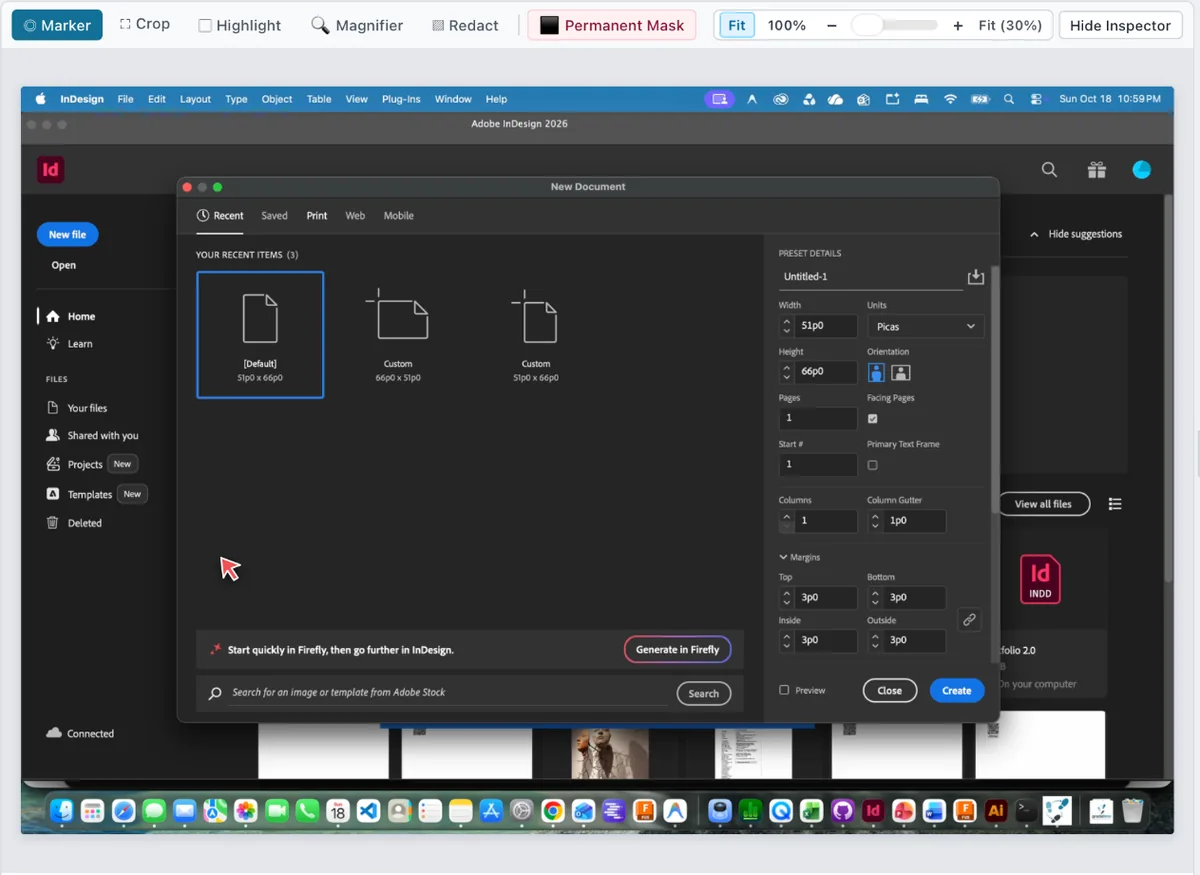Screen dimensions: 1200x875
Task: Click the New file button
Action: [x=67, y=234]
